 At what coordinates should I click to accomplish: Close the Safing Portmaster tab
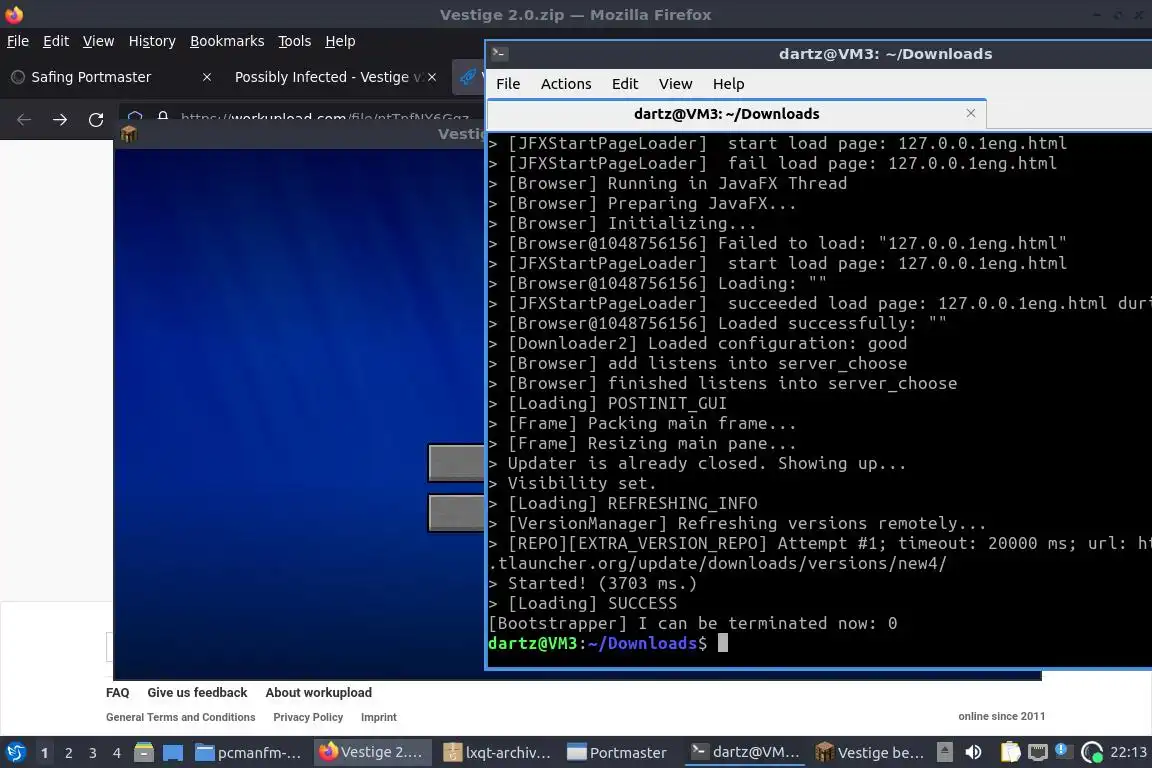207,77
